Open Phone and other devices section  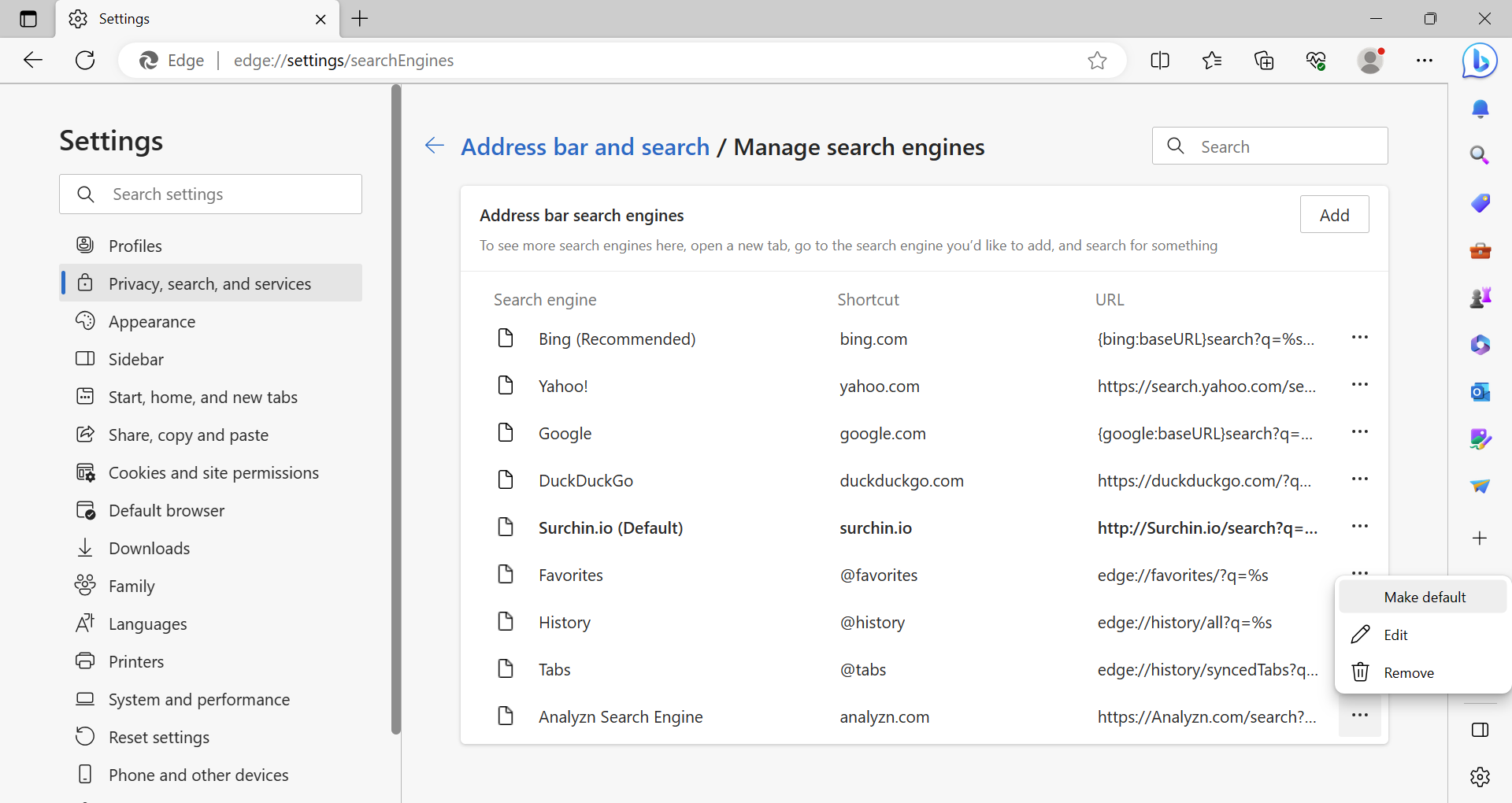point(211,775)
